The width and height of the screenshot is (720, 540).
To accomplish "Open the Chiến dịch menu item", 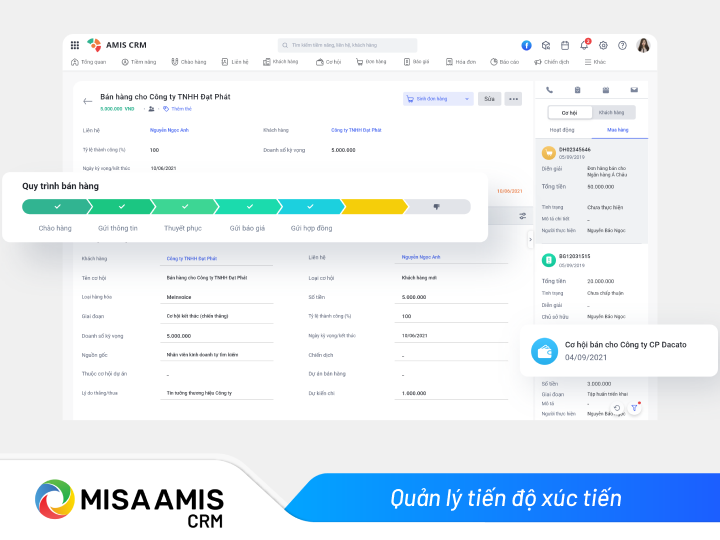I will (x=551, y=62).
